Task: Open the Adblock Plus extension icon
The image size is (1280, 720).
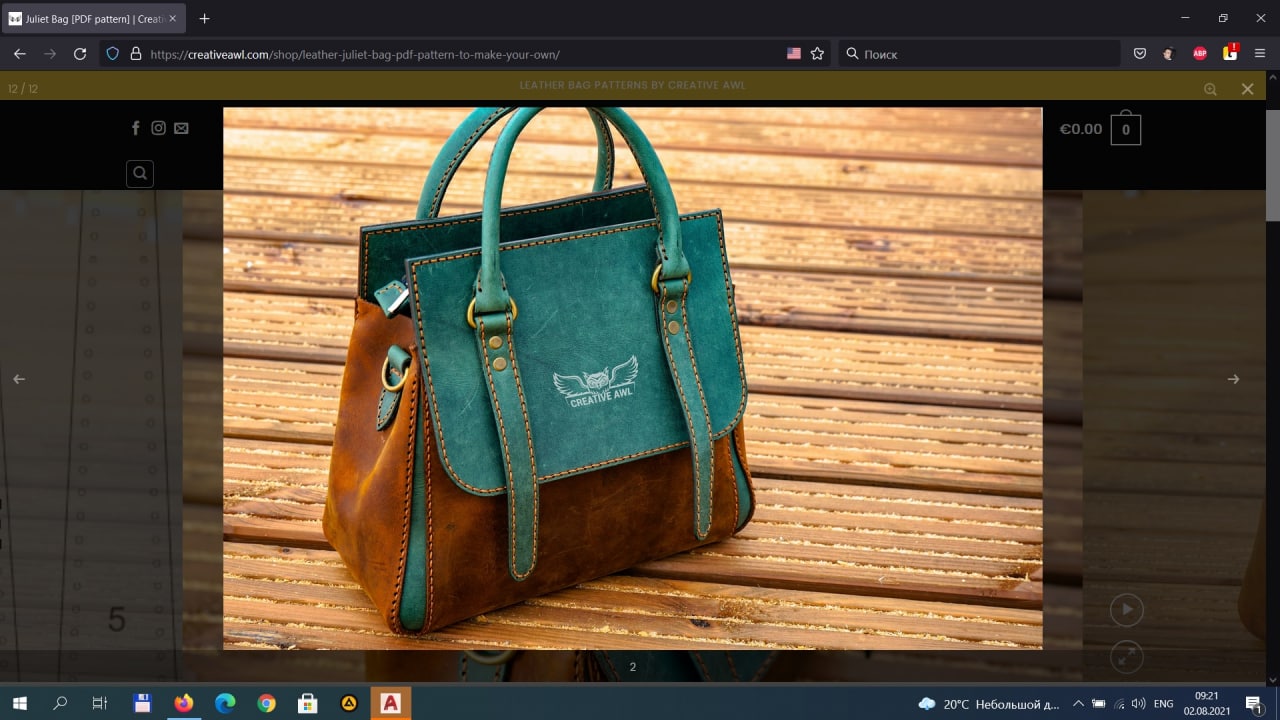Action: pyautogui.click(x=1200, y=54)
